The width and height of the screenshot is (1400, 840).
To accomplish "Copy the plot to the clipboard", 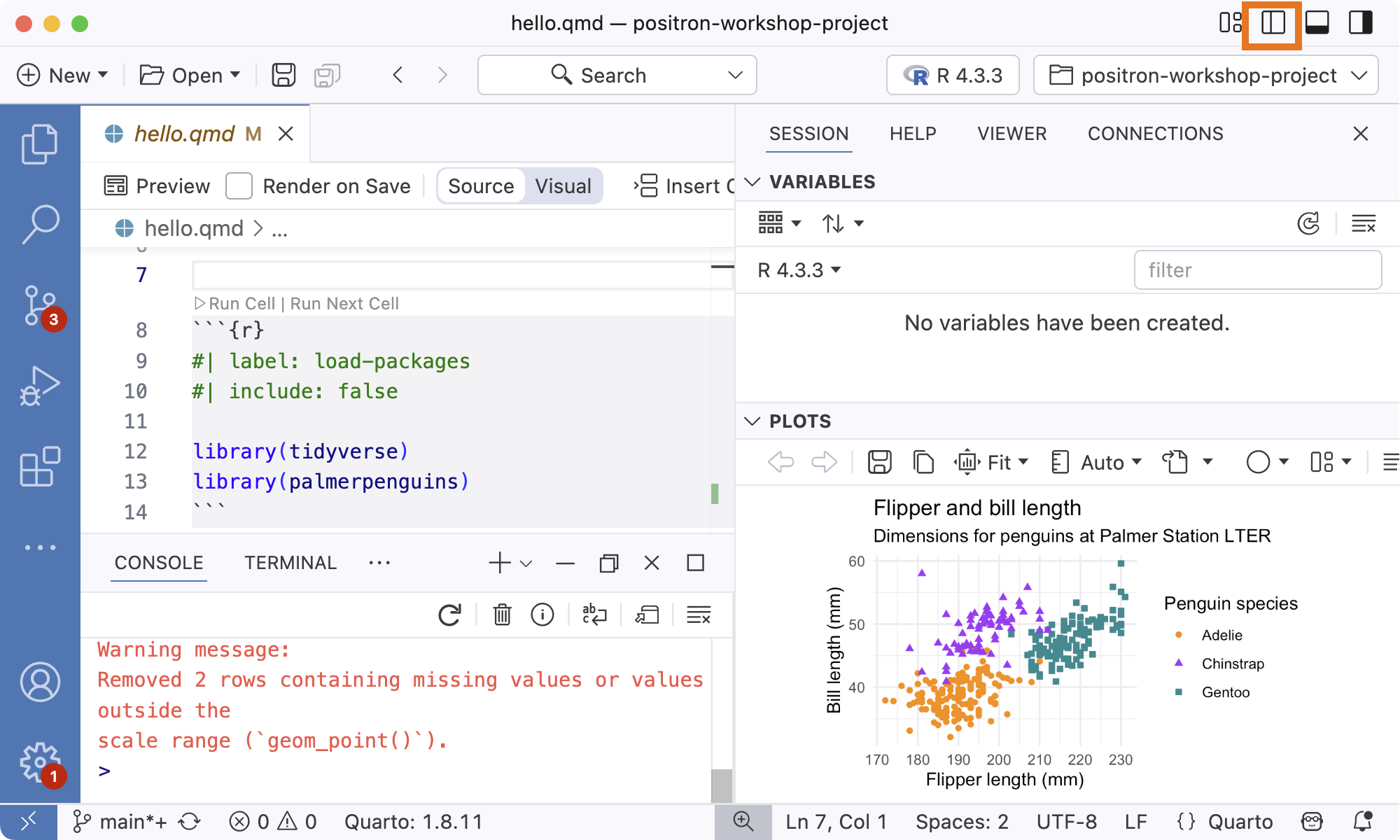I will pos(923,462).
